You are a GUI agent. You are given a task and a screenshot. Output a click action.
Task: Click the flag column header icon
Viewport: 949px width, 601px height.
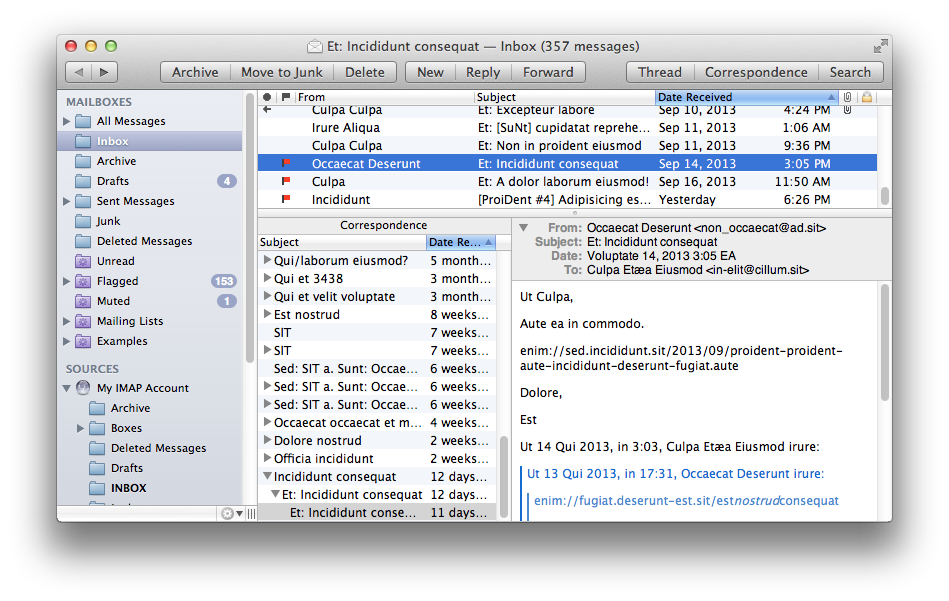tap(286, 97)
